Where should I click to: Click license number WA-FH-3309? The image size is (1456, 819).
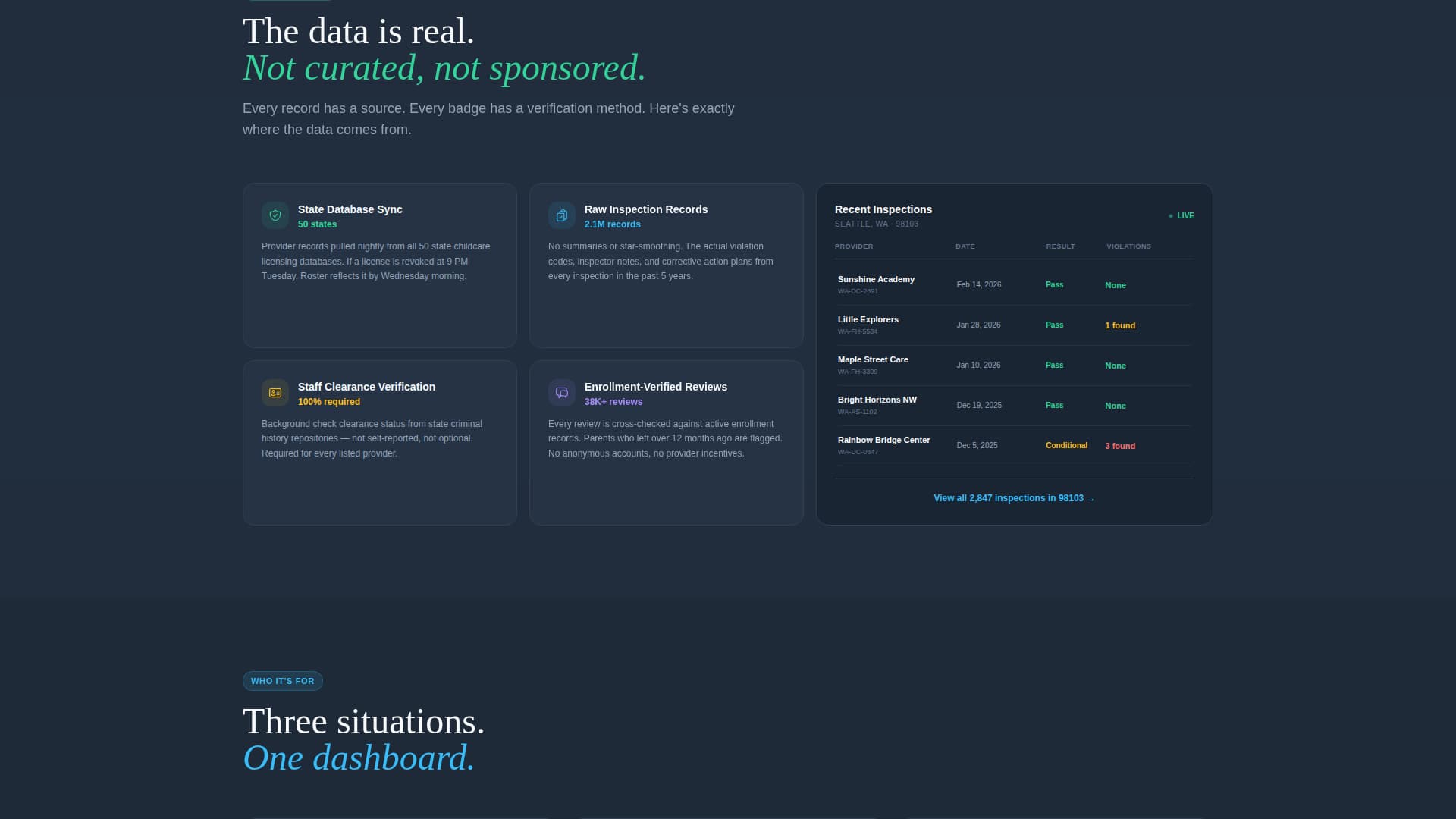click(x=858, y=372)
